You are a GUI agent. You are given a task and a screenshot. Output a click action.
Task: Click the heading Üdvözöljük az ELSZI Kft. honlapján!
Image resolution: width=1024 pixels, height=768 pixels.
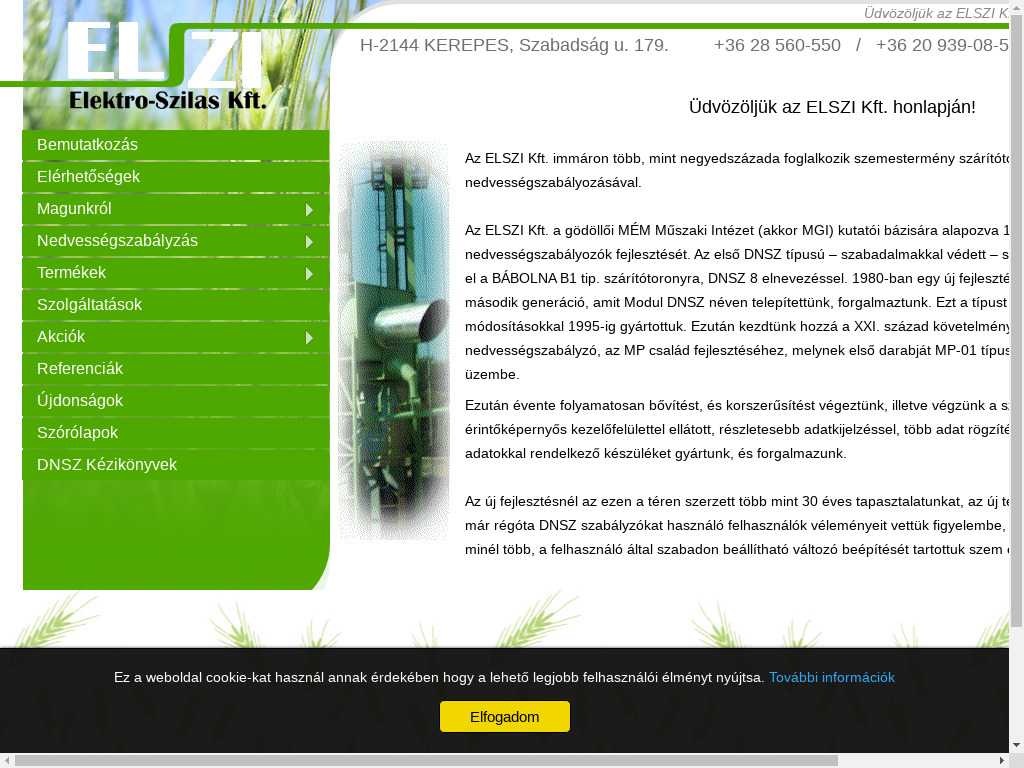coord(832,107)
